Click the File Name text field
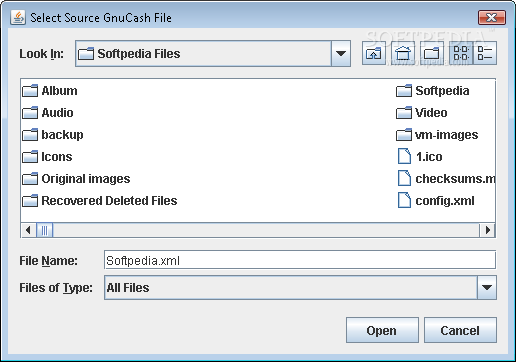 tap(300, 260)
